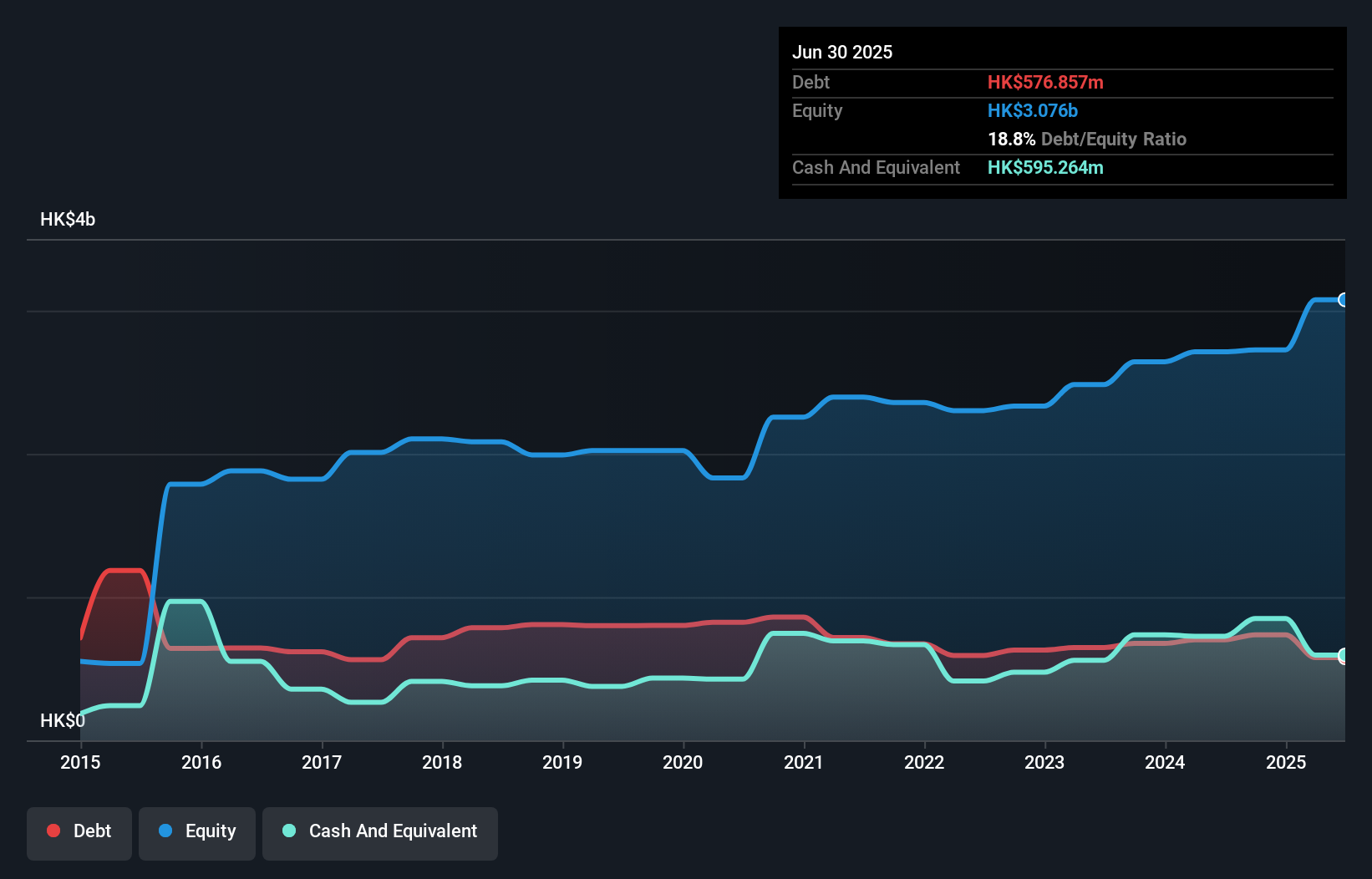Select the 2016 x-axis label
Viewport: 1372px width, 879px height.
pos(201,762)
